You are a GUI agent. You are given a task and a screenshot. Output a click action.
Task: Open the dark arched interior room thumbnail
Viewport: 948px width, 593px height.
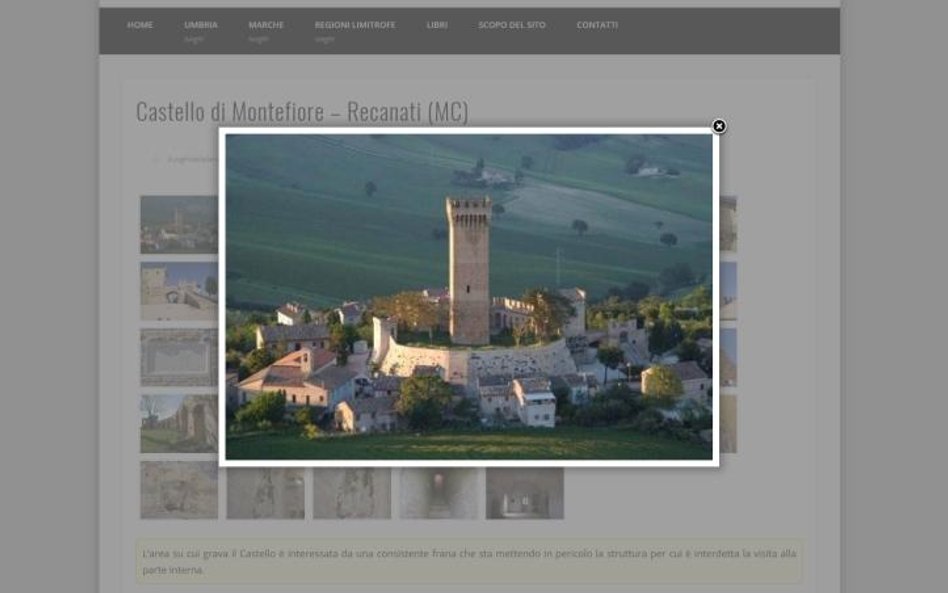[x=525, y=493]
